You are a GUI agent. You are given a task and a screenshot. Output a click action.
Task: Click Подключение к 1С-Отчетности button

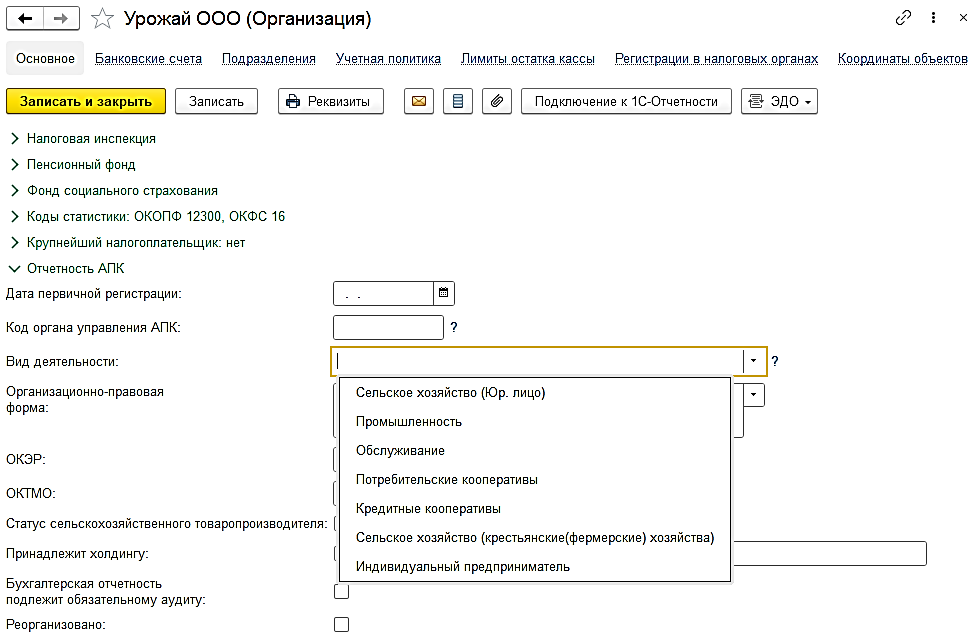(626, 101)
